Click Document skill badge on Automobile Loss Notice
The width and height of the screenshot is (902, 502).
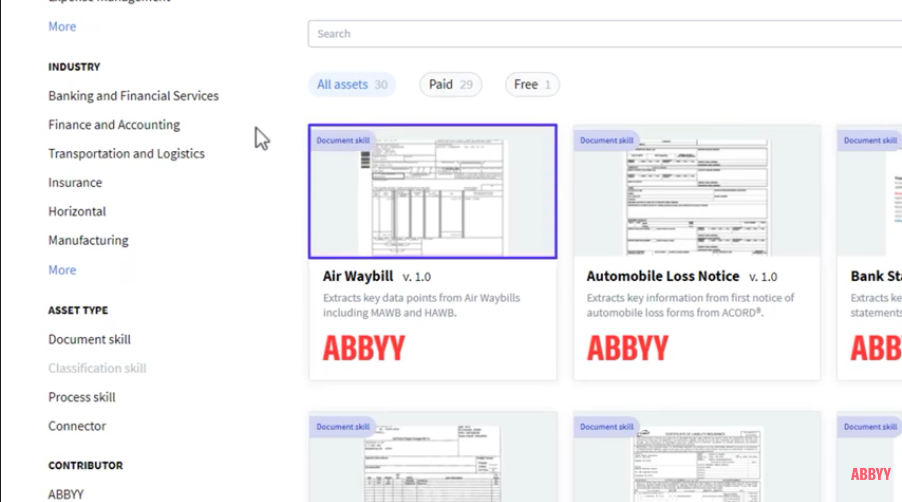tap(606, 140)
